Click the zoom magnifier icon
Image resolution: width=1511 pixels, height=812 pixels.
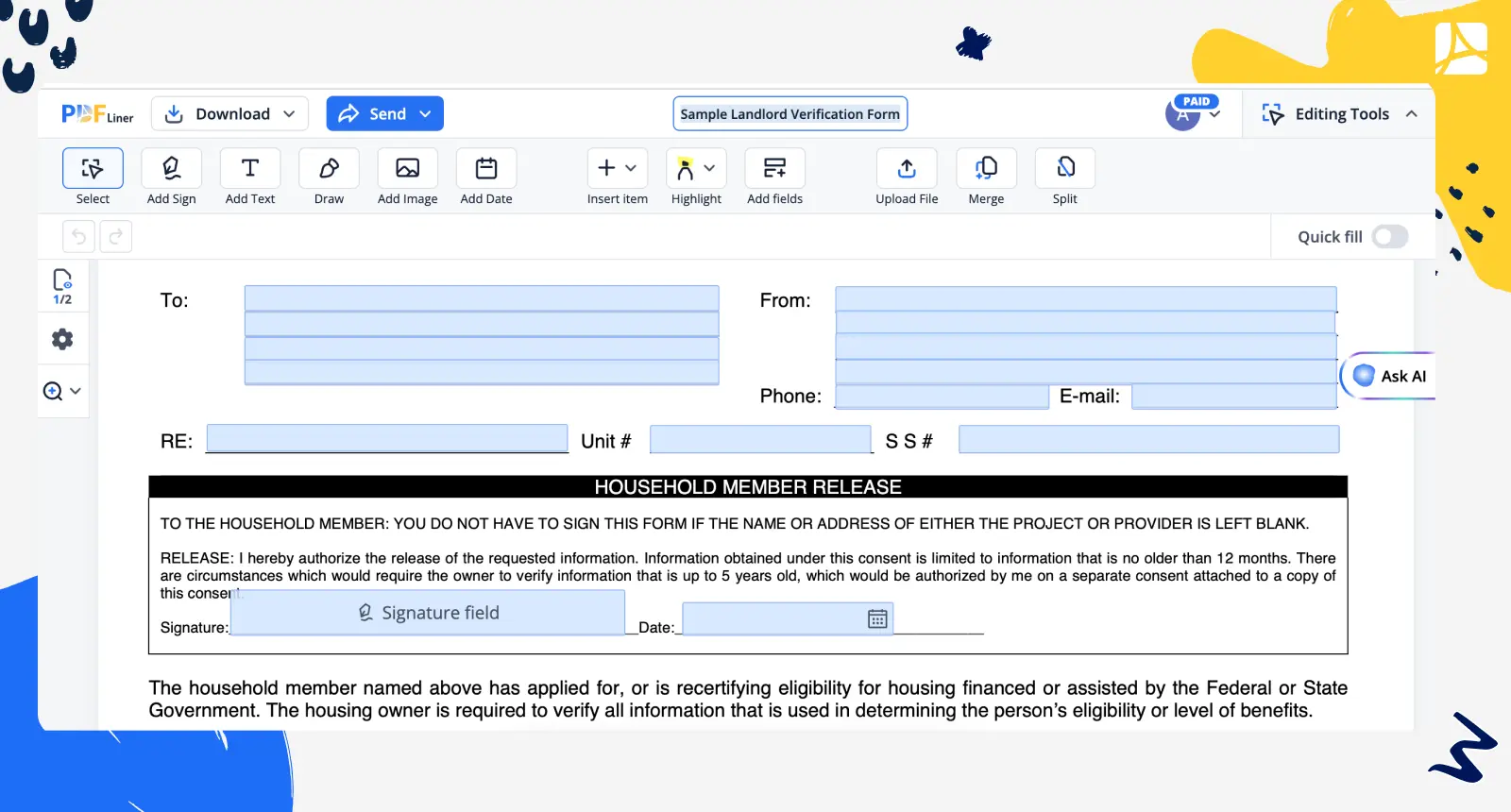point(53,391)
